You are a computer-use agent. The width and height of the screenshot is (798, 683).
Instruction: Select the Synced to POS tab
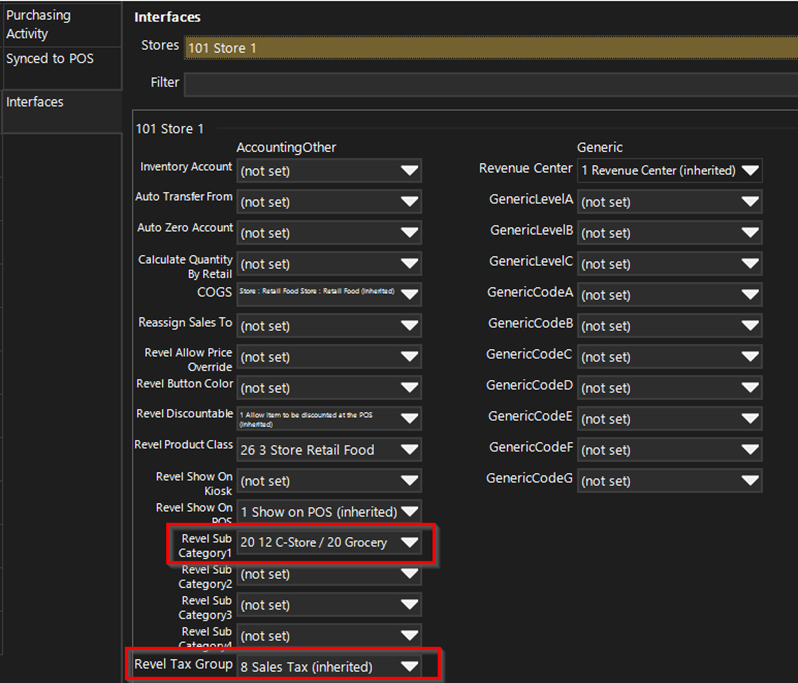(60, 59)
